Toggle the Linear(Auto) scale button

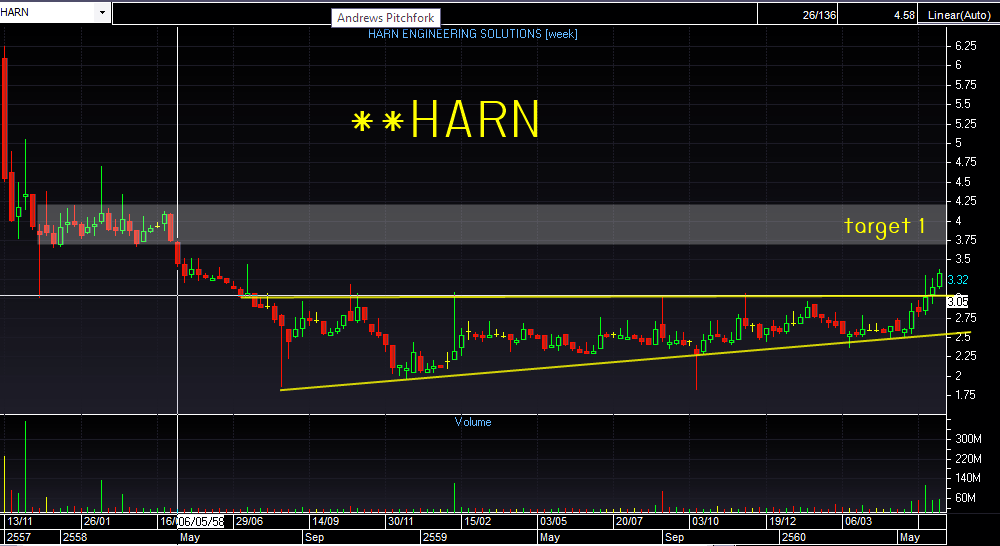[x=959, y=15]
